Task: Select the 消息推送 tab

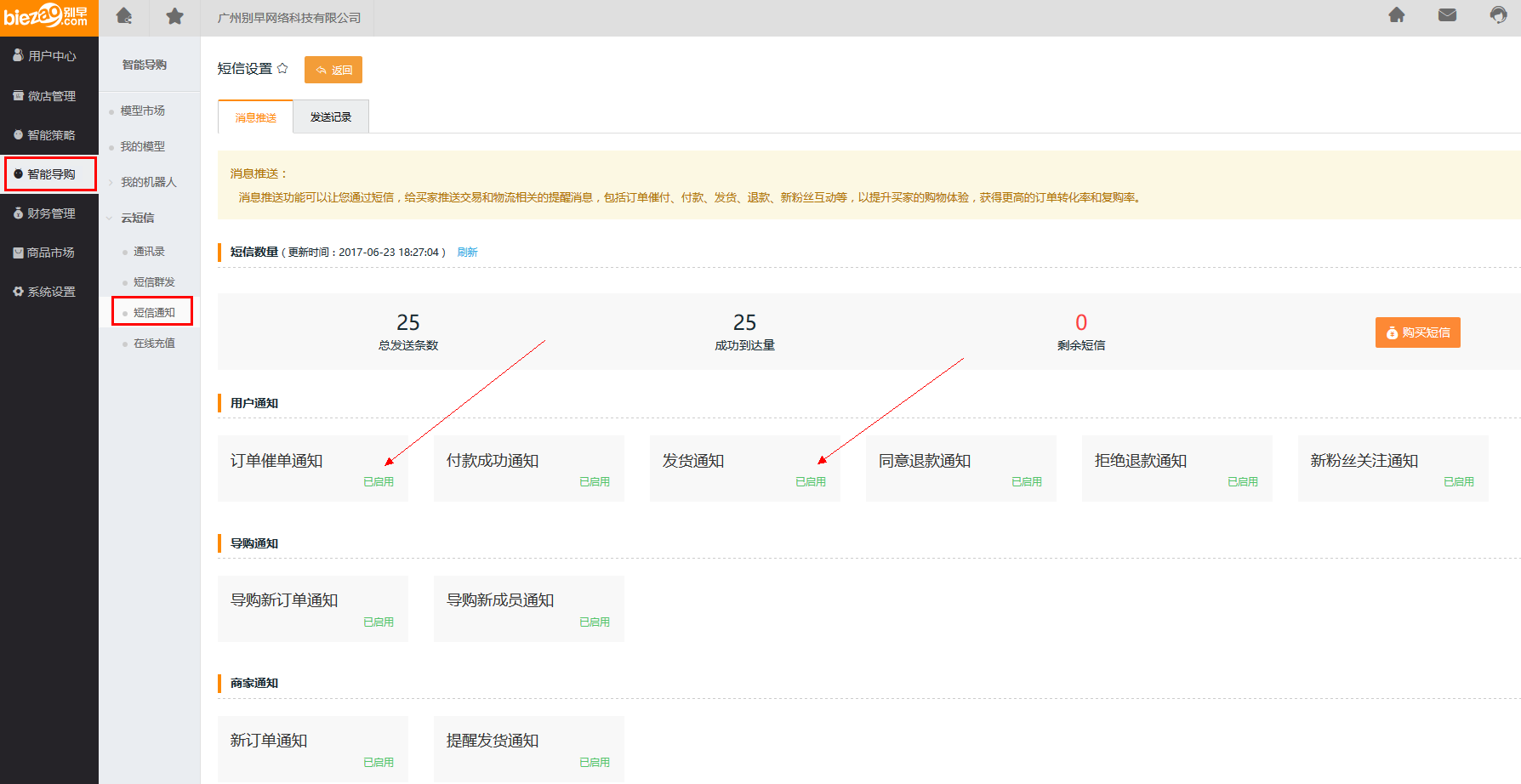Action: (256, 118)
